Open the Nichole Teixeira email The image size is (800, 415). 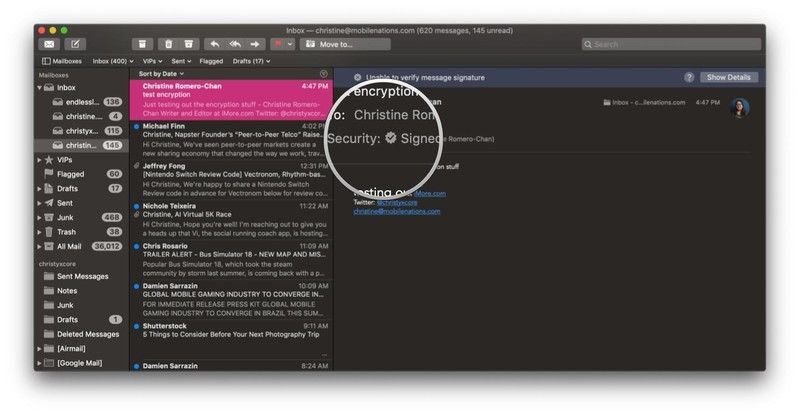(x=232, y=219)
